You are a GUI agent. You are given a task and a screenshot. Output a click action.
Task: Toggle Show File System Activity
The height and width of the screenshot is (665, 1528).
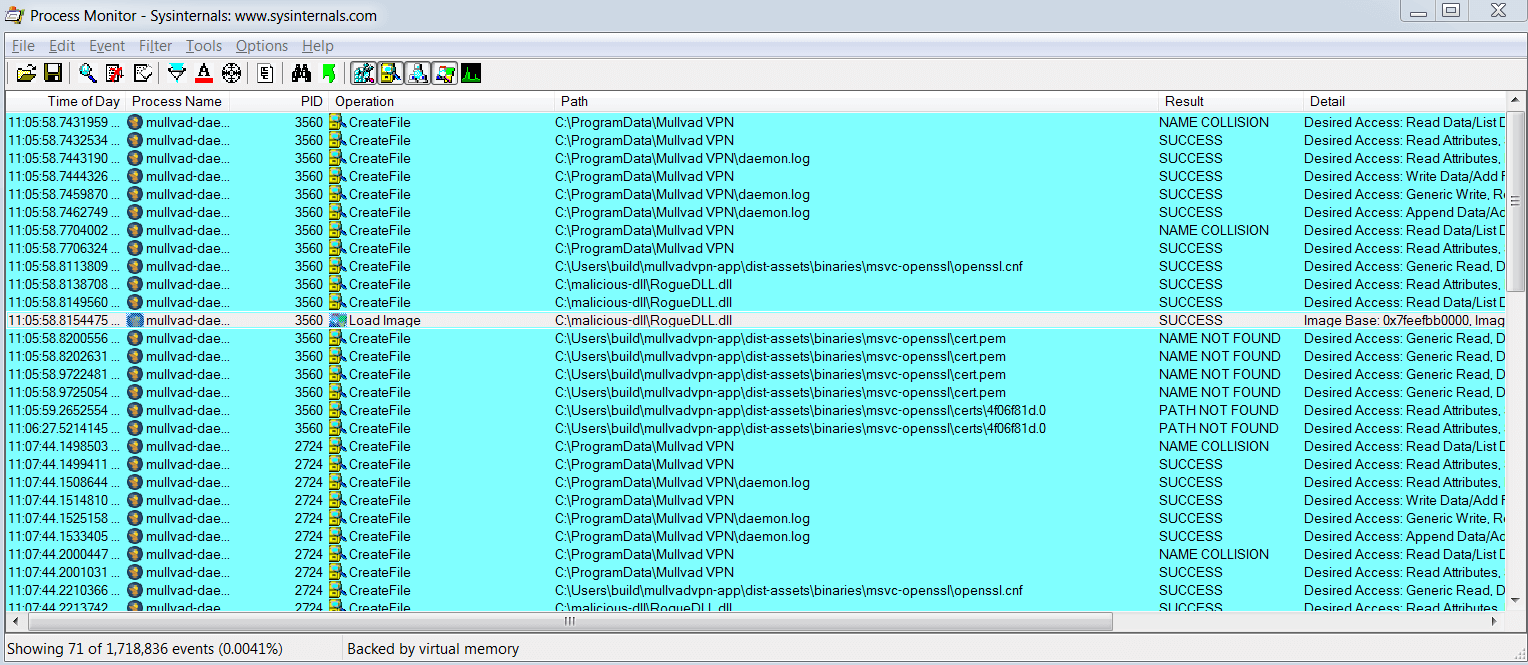pyautogui.click(x=390, y=73)
